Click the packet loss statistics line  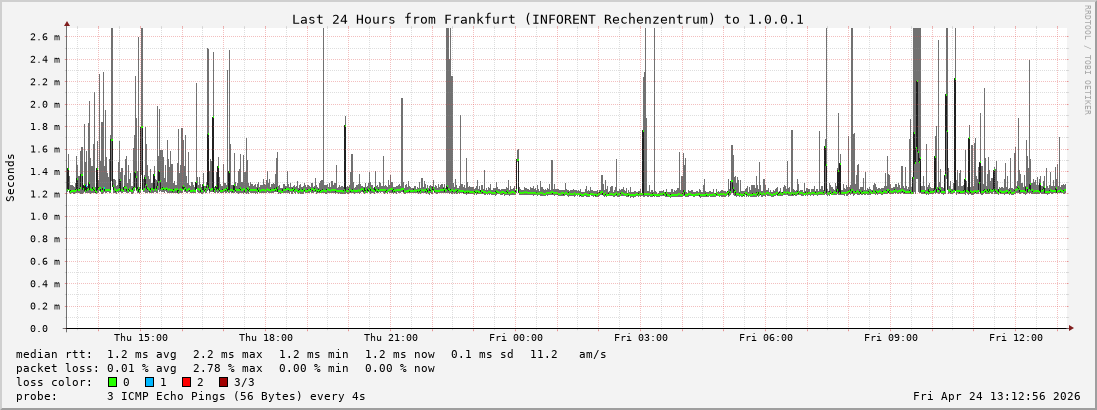tap(225, 368)
